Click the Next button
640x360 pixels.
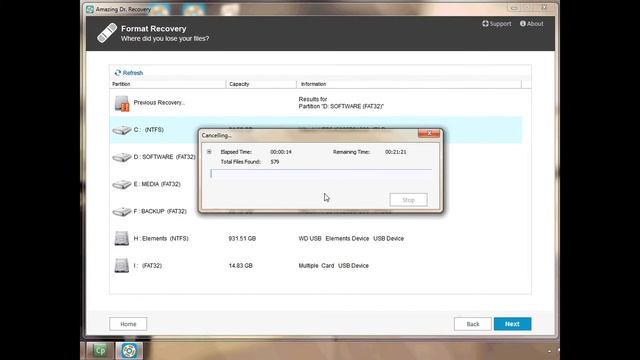coord(512,324)
